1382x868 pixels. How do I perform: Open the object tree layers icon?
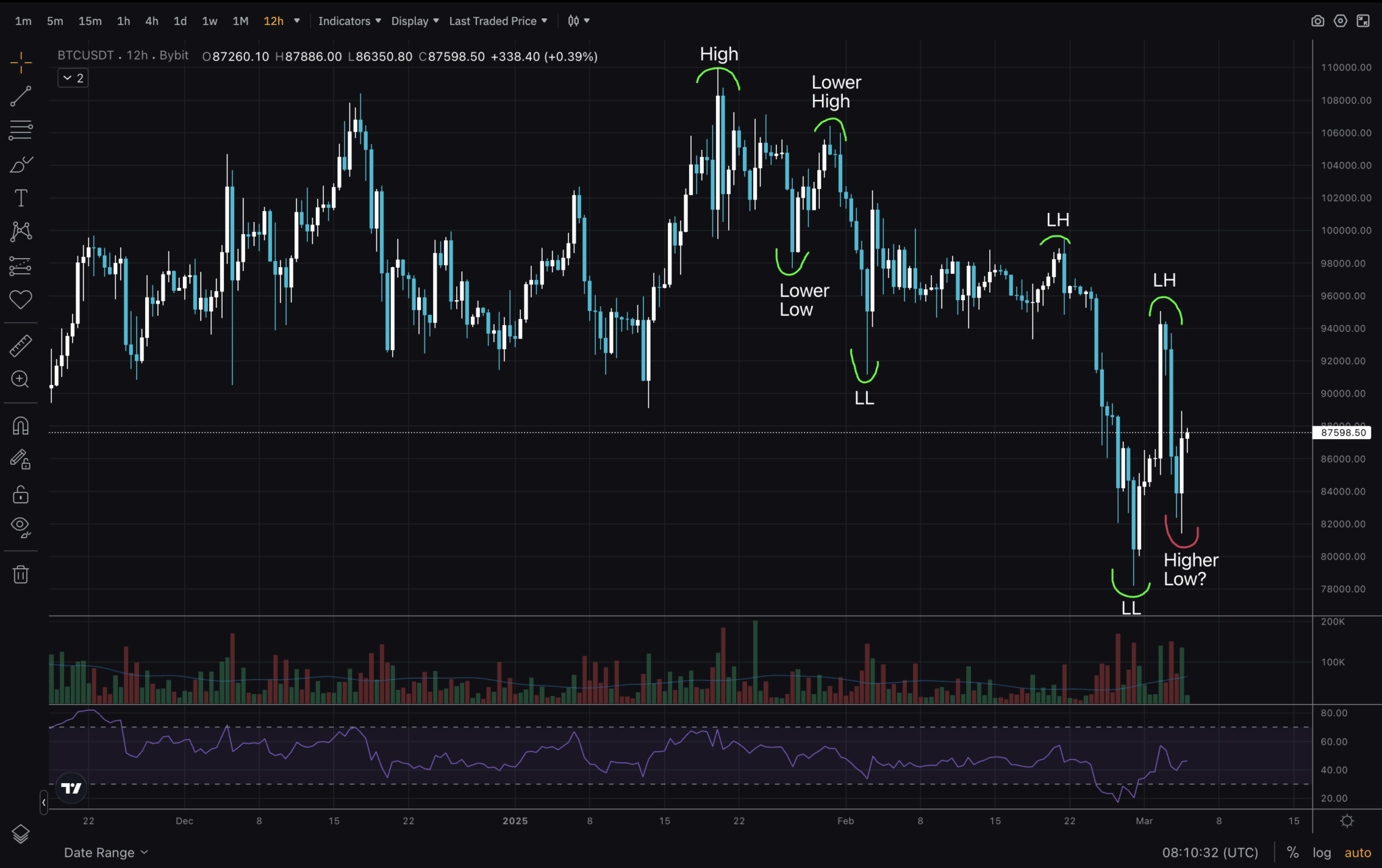21,834
